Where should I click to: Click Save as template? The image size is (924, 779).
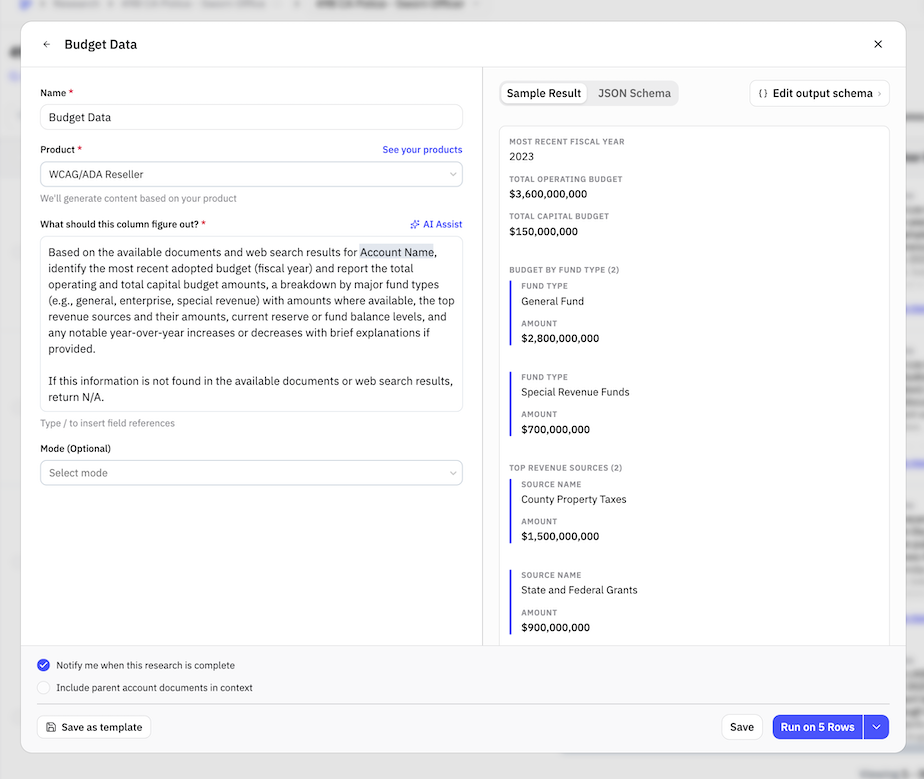[94, 727]
